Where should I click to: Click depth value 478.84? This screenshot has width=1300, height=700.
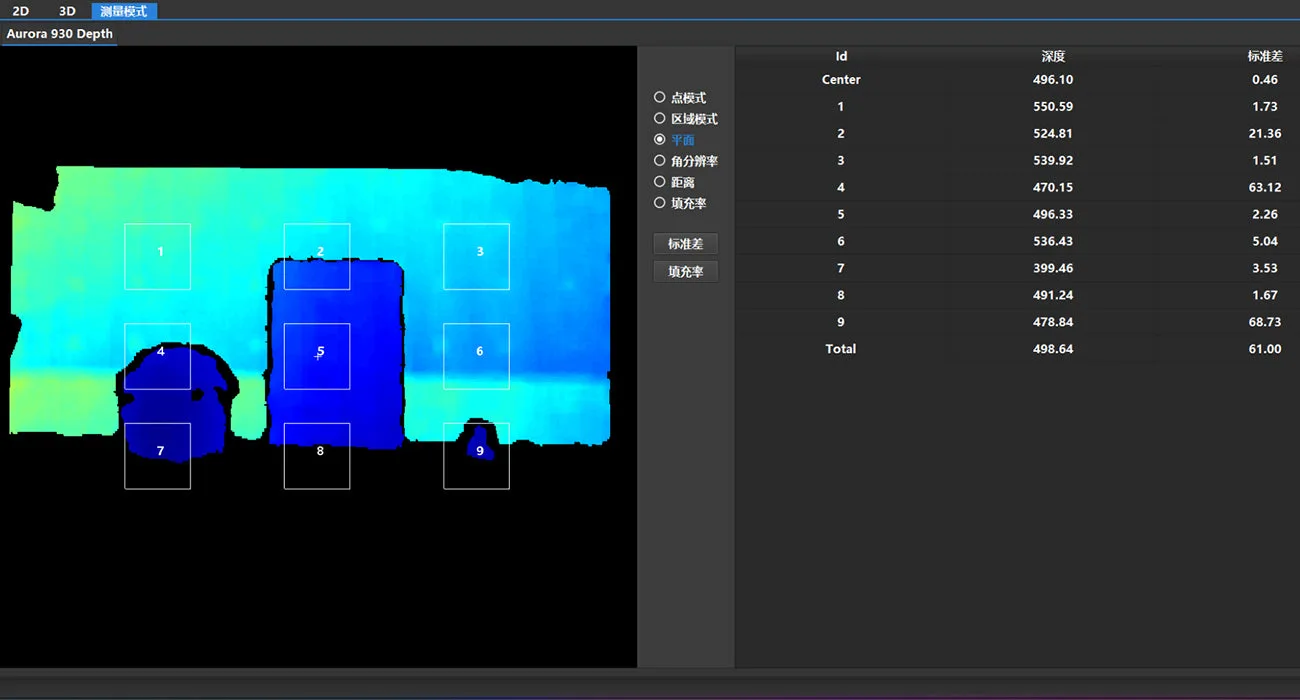pos(1053,323)
